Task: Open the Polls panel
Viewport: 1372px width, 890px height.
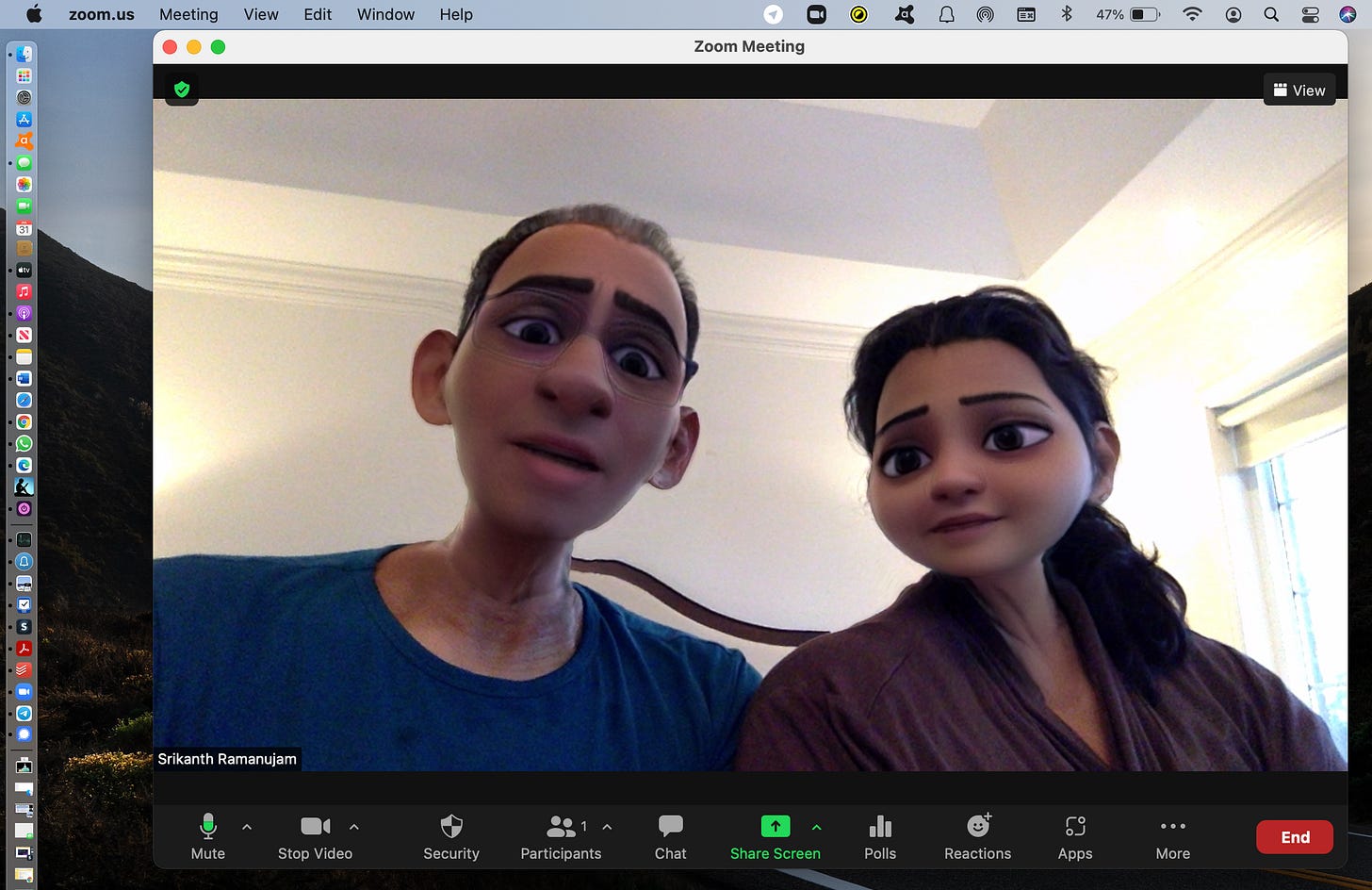Action: pos(880,836)
